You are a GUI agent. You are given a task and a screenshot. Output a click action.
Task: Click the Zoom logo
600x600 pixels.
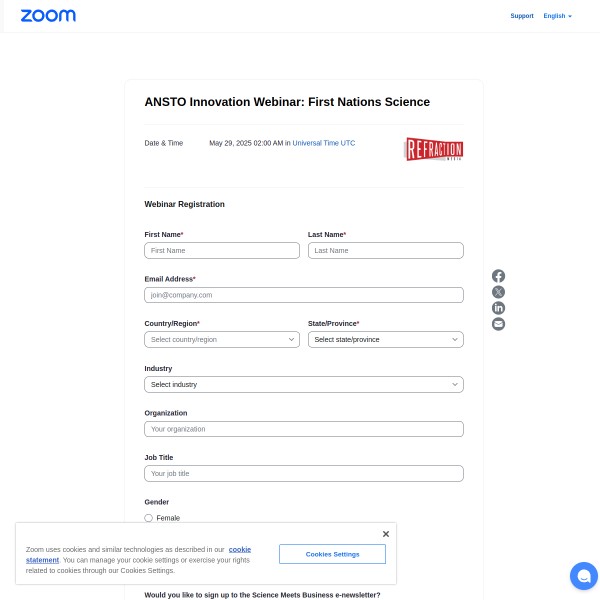click(x=48, y=16)
